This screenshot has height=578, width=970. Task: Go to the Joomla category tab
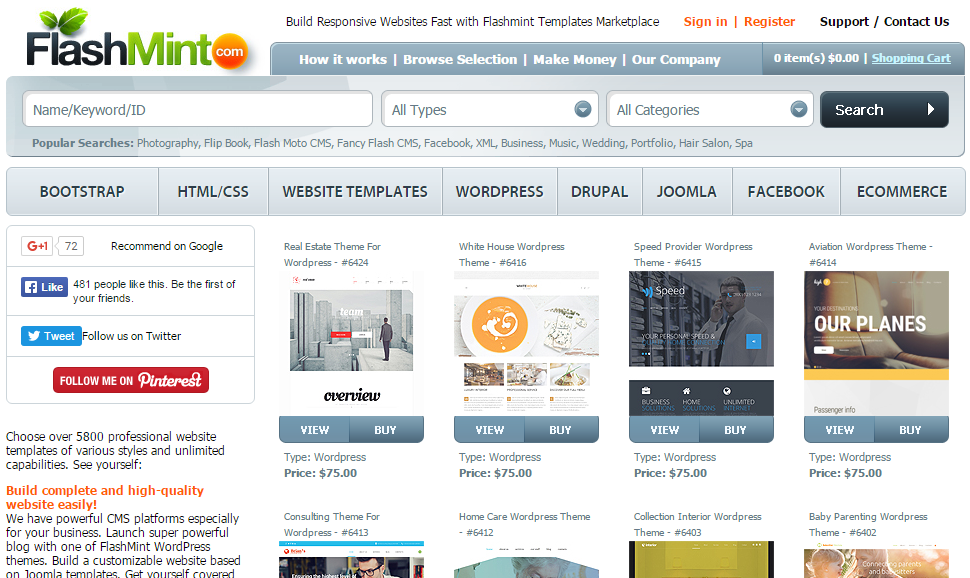point(686,192)
